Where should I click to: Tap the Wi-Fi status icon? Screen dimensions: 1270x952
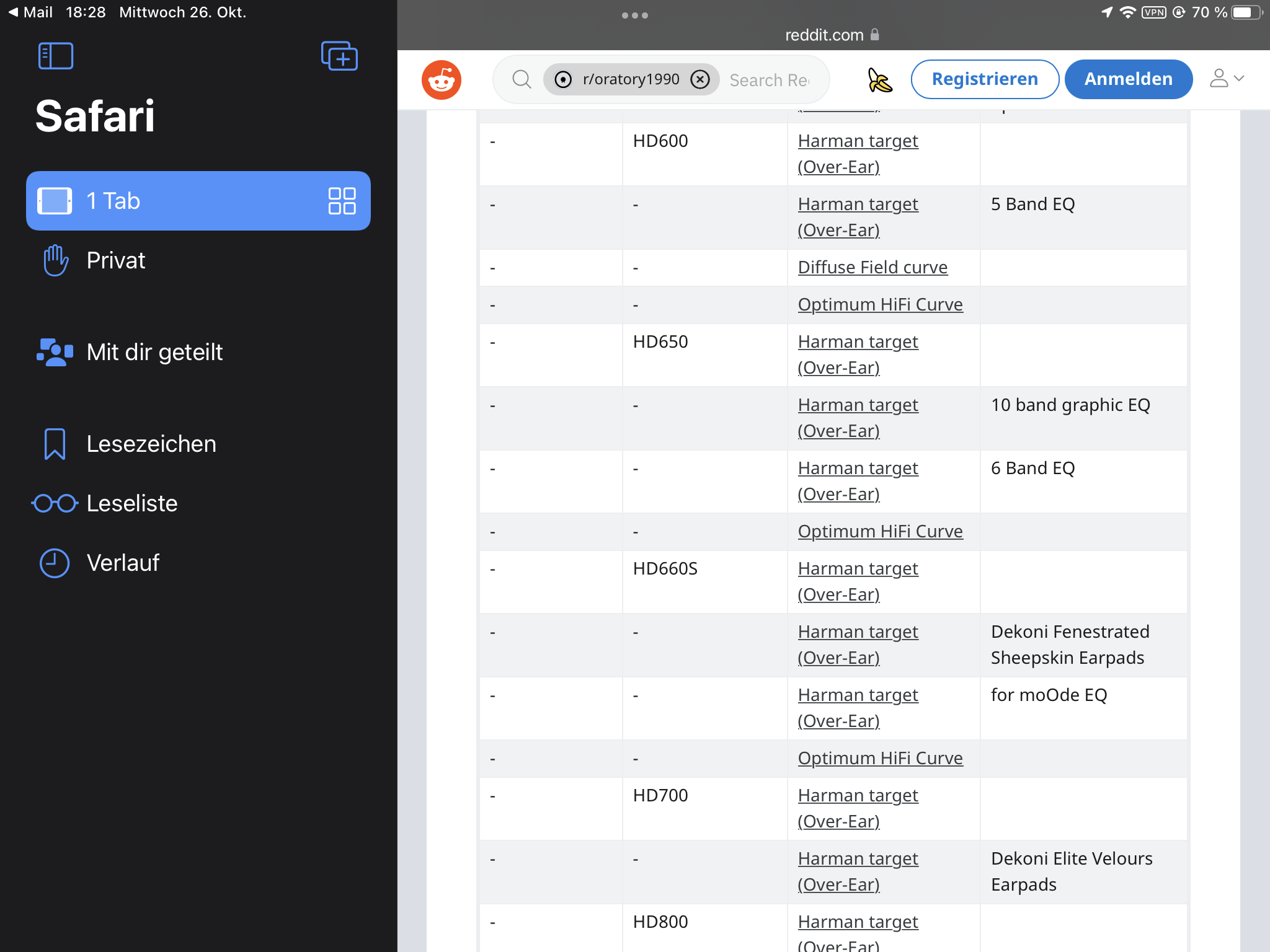[x=1127, y=12]
